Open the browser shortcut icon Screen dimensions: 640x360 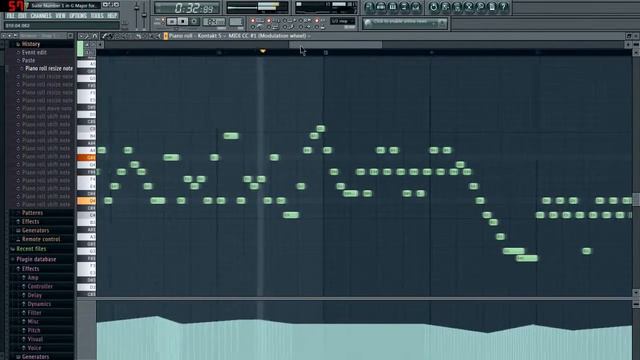click(404, 7)
